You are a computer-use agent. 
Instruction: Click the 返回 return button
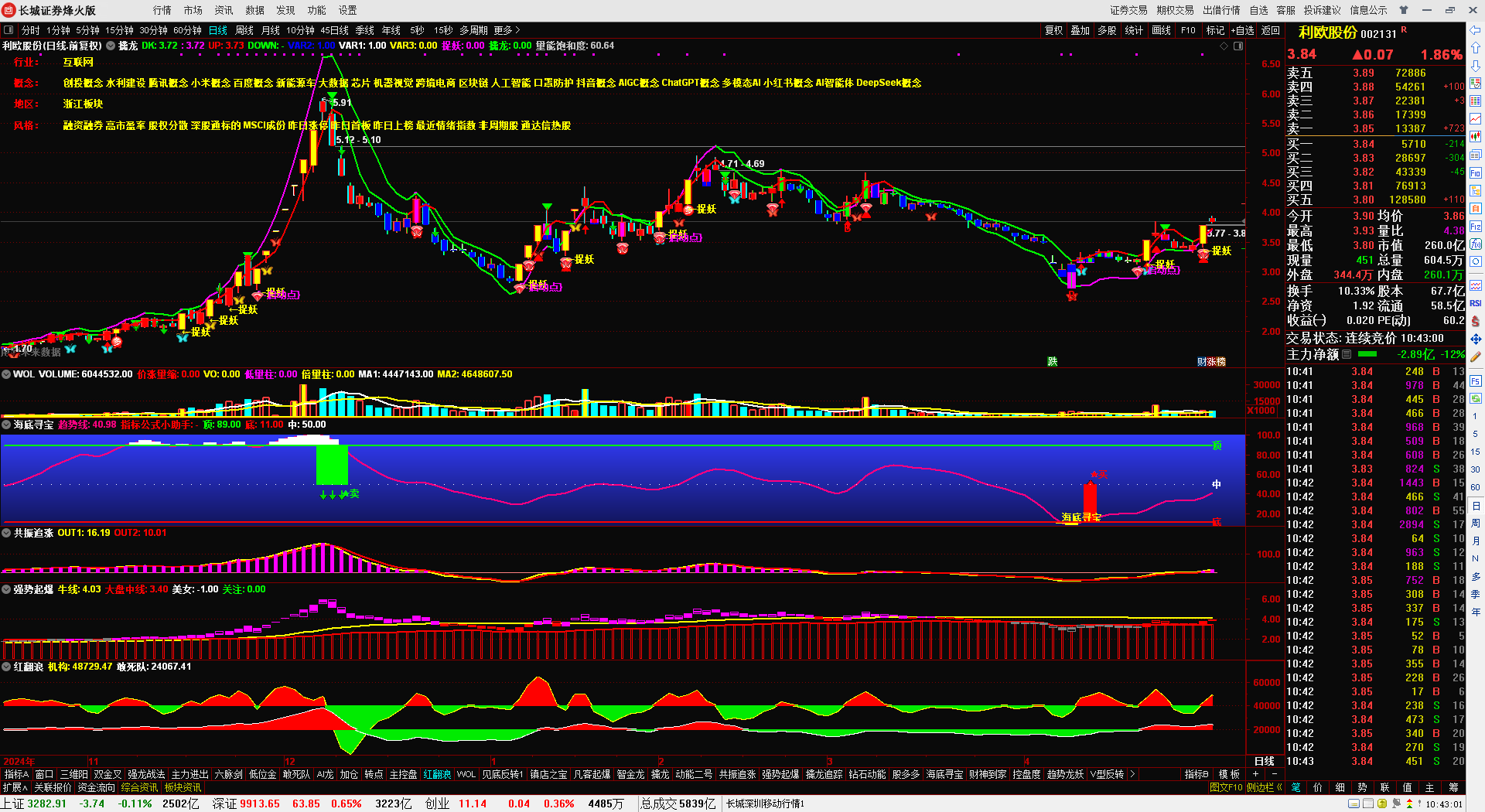coord(1271,30)
